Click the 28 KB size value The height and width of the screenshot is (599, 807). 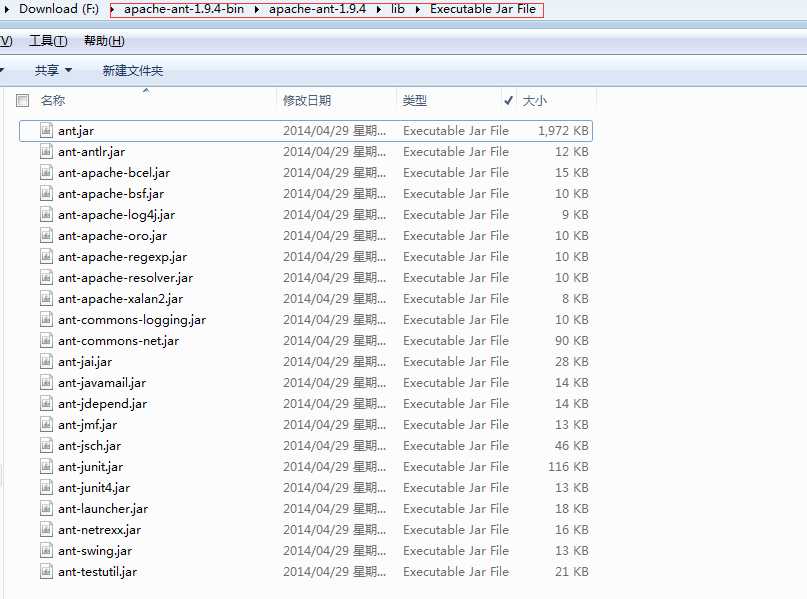pyautogui.click(x=572, y=361)
